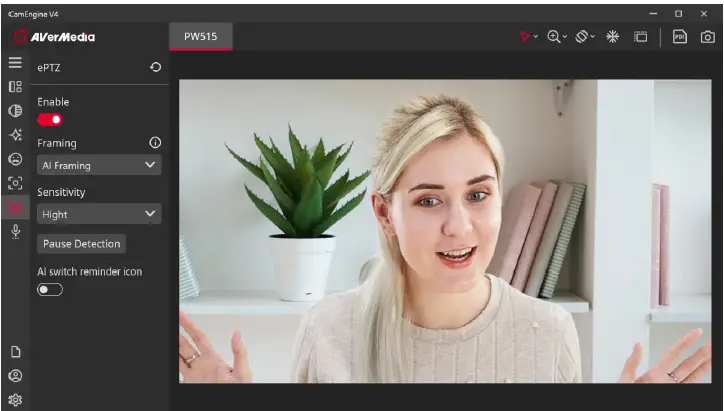Viewport: 724px width, 411px height.
Task: Show Framing info icon
Action: pyautogui.click(x=155, y=143)
